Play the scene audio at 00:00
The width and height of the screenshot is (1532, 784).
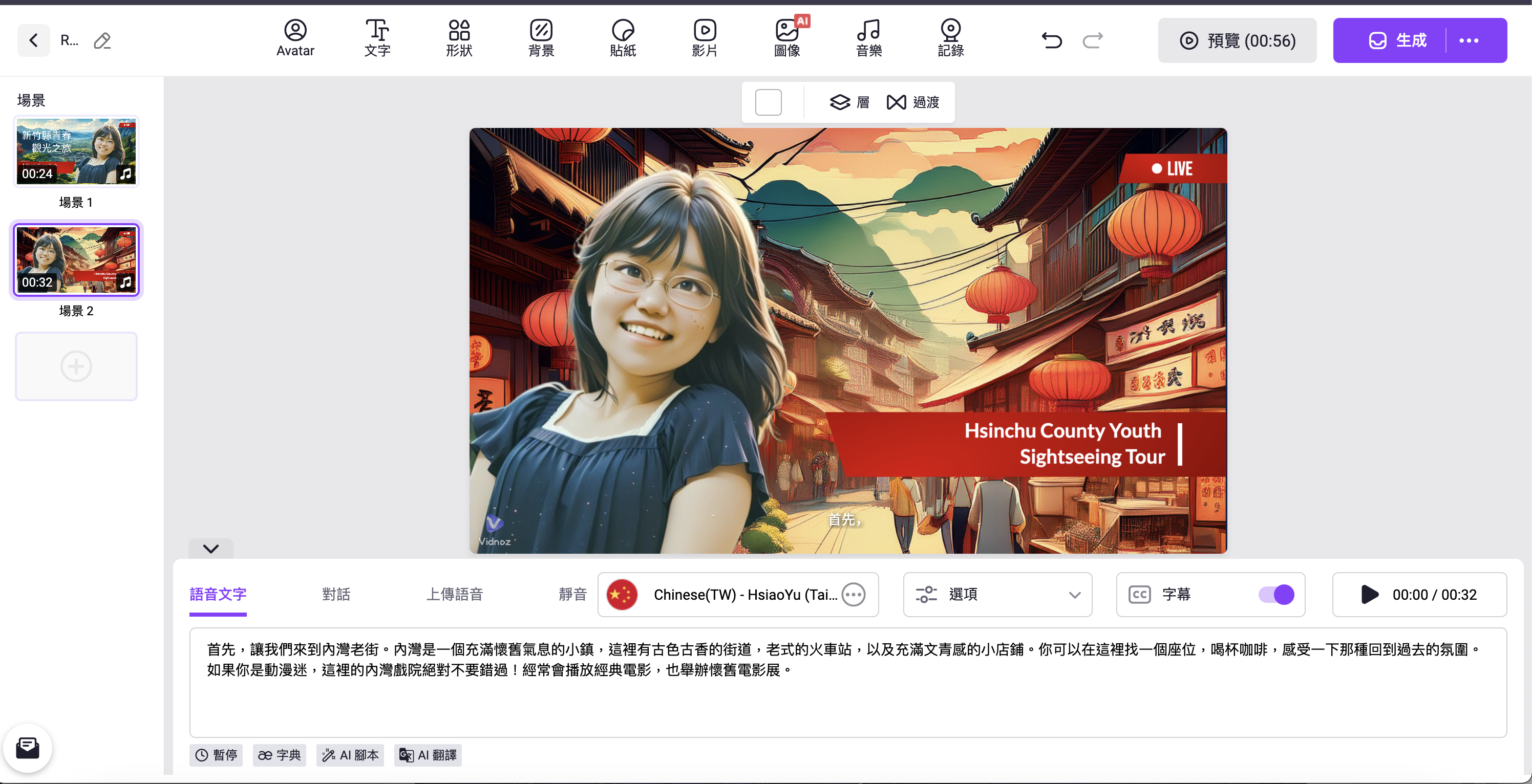click(x=1369, y=594)
